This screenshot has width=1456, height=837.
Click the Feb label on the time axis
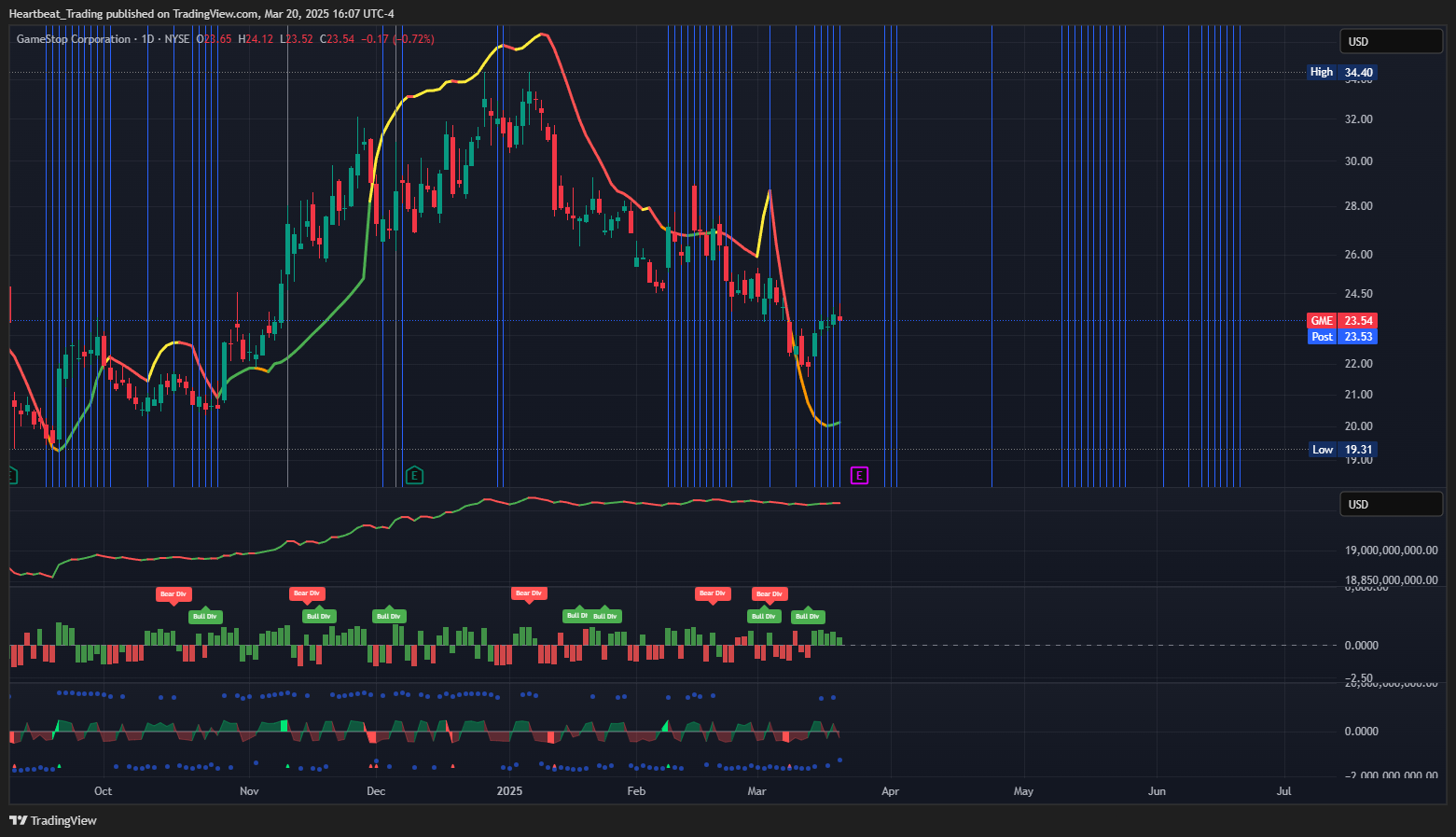tap(636, 791)
